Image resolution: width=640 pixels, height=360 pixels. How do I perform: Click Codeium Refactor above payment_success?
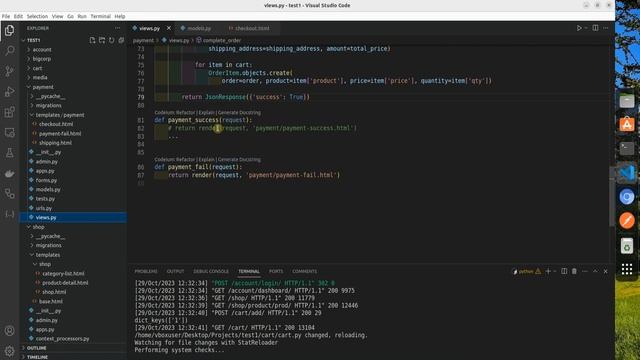pos(175,112)
